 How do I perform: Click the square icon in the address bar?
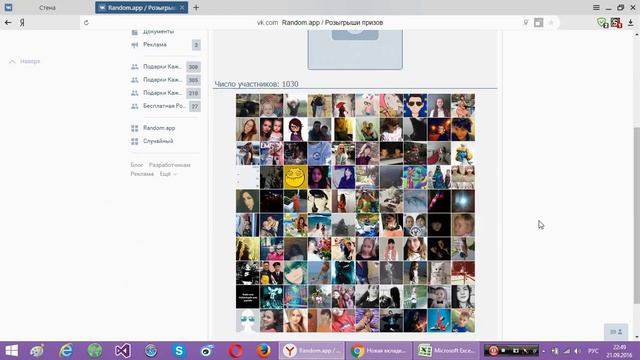[x=538, y=23]
